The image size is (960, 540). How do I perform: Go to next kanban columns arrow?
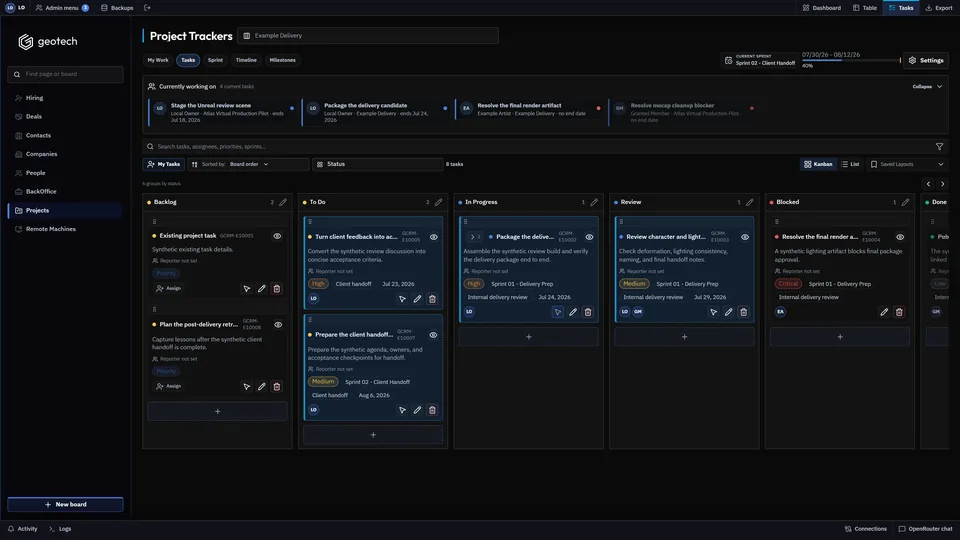tap(943, 184)
